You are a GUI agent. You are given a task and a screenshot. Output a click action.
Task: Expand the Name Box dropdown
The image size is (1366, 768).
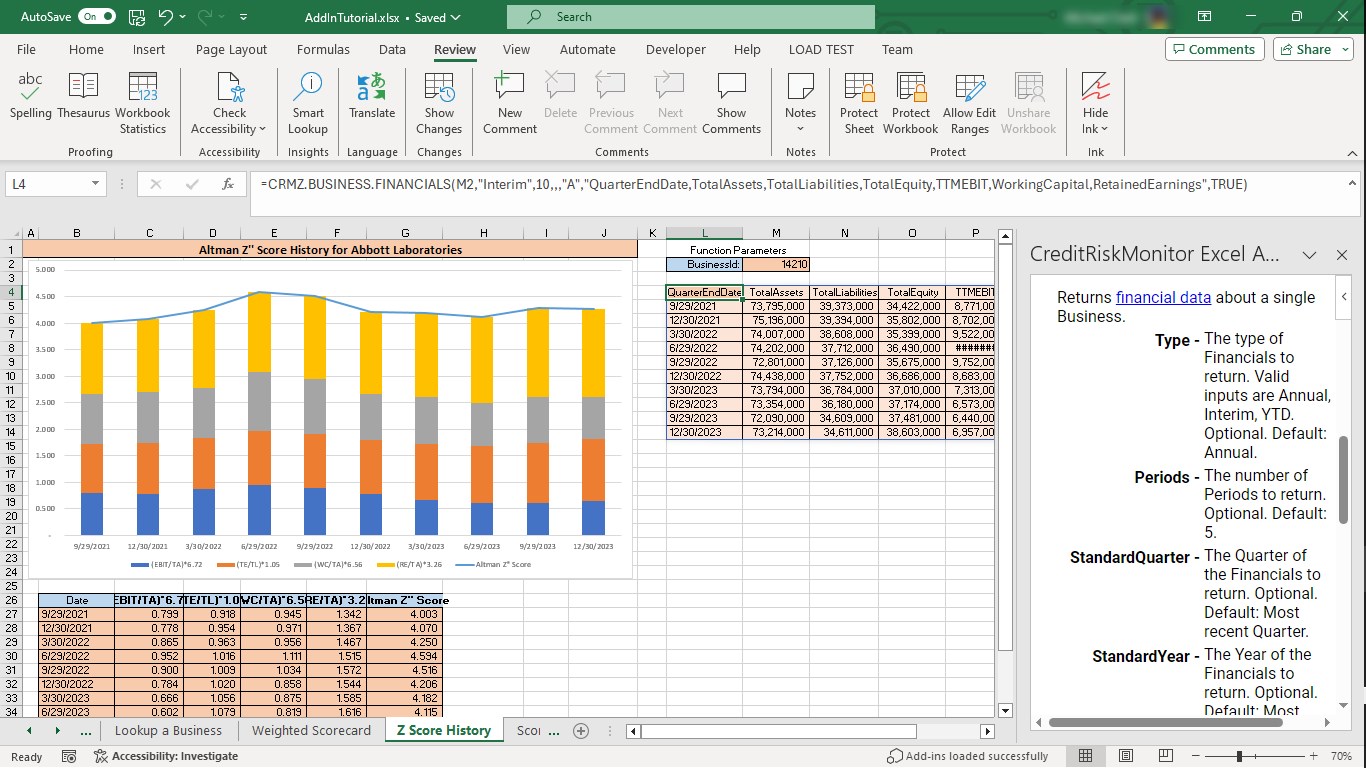(x=96, y=184)
